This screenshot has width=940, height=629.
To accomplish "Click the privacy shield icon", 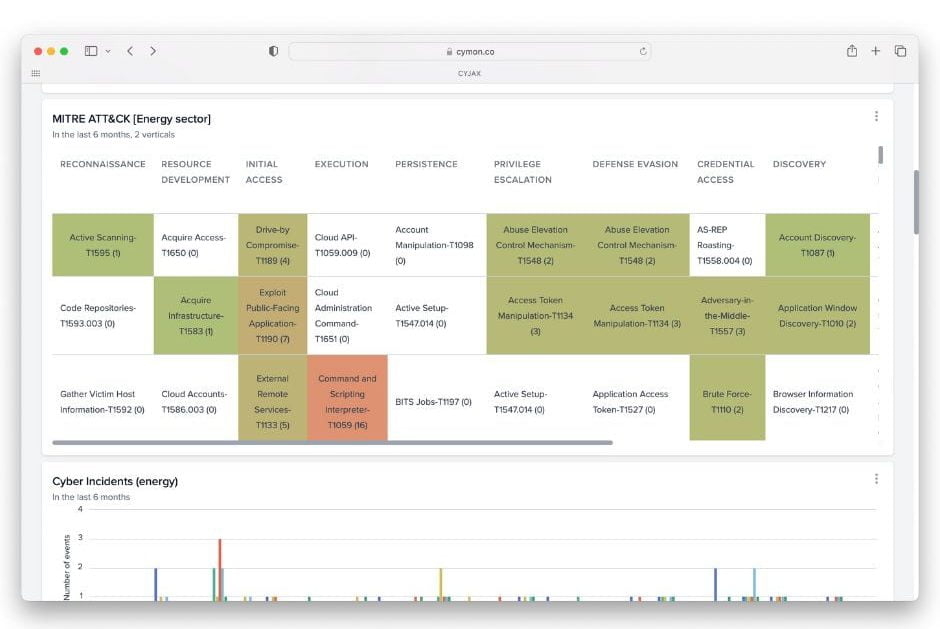I will pos(273,51).
